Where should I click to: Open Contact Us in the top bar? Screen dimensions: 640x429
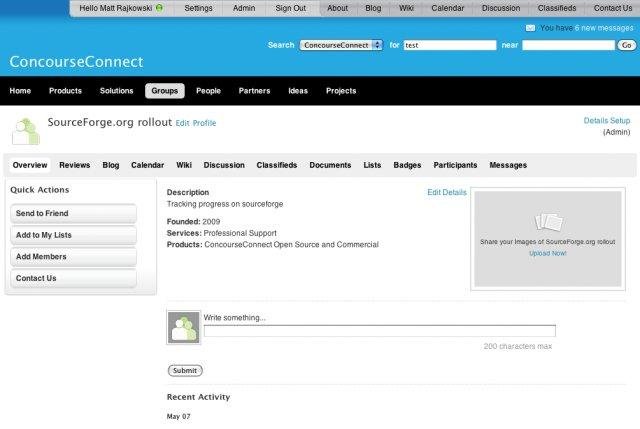coord(613,8)
